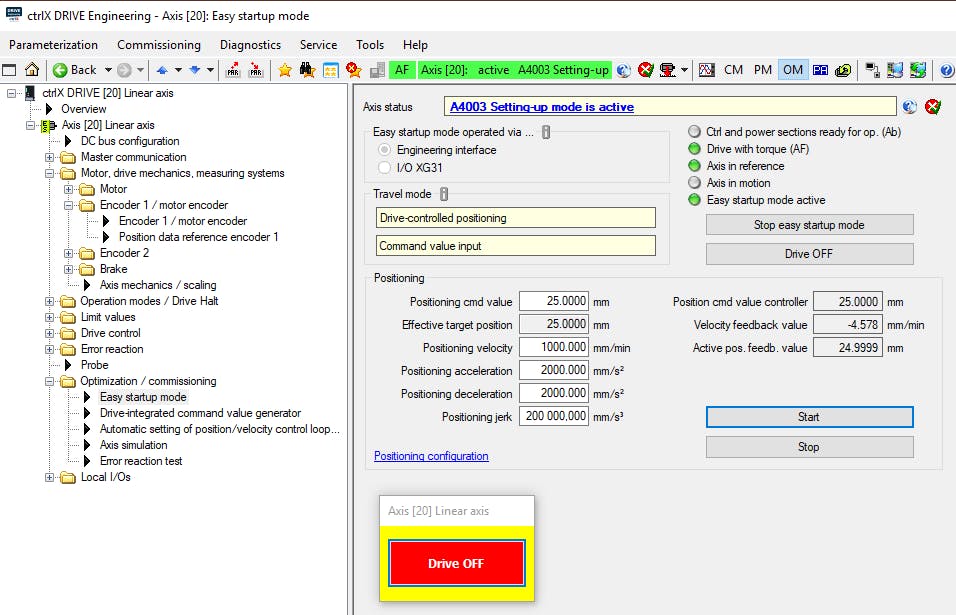Click info icon next to Travel mode
956x615 pixels.
pyautogui.click(x=444, y=194)
